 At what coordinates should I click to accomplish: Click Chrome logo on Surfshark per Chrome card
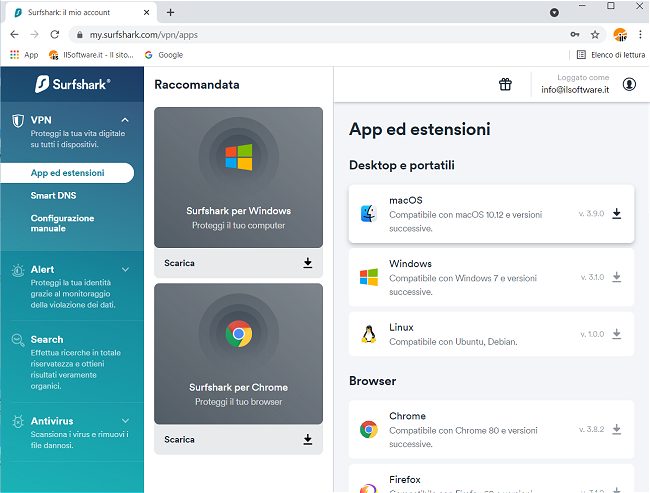point(239,334)
